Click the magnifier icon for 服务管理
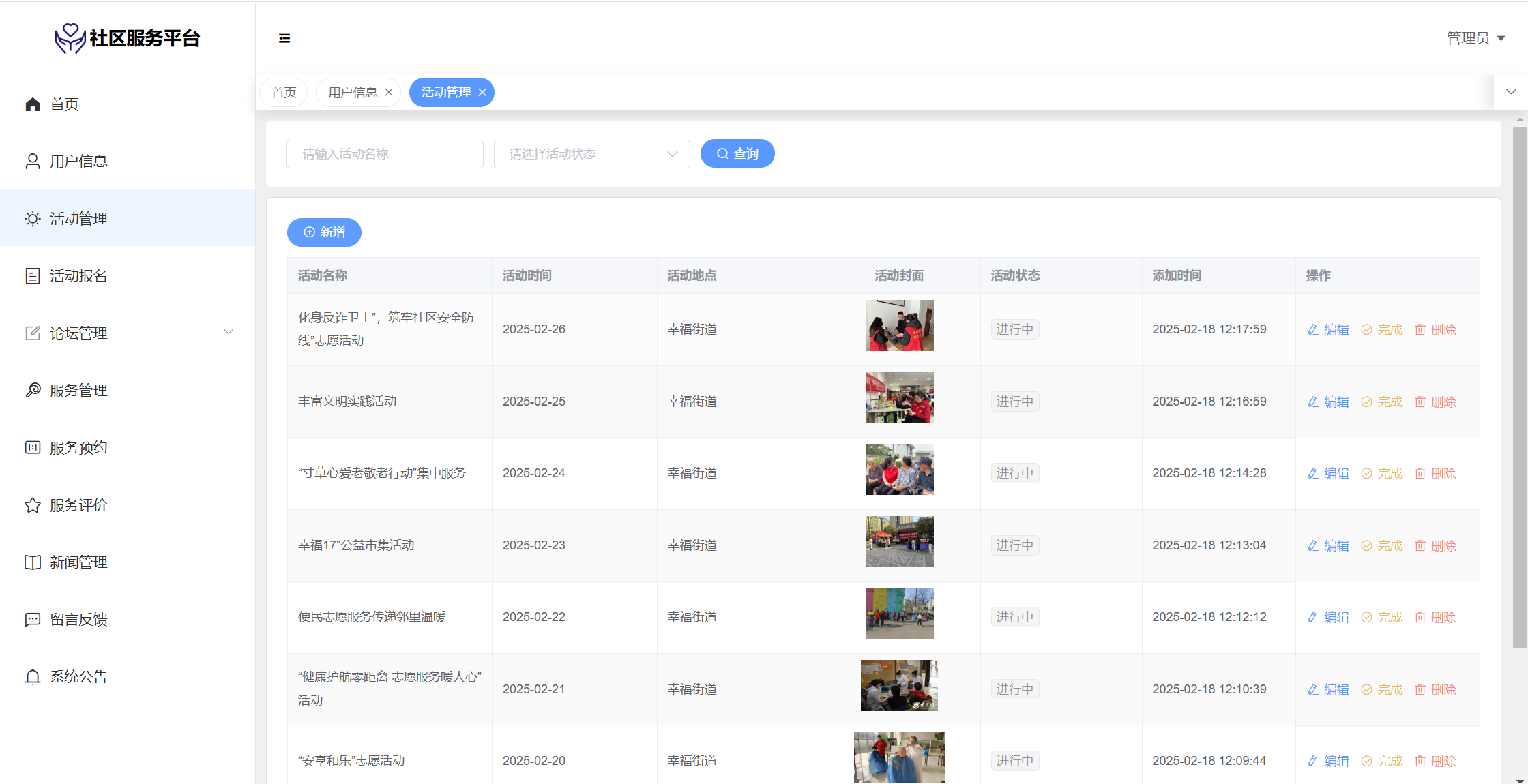Image resolution: width=1528 pixels, height=784 pixels. (33, 391)
